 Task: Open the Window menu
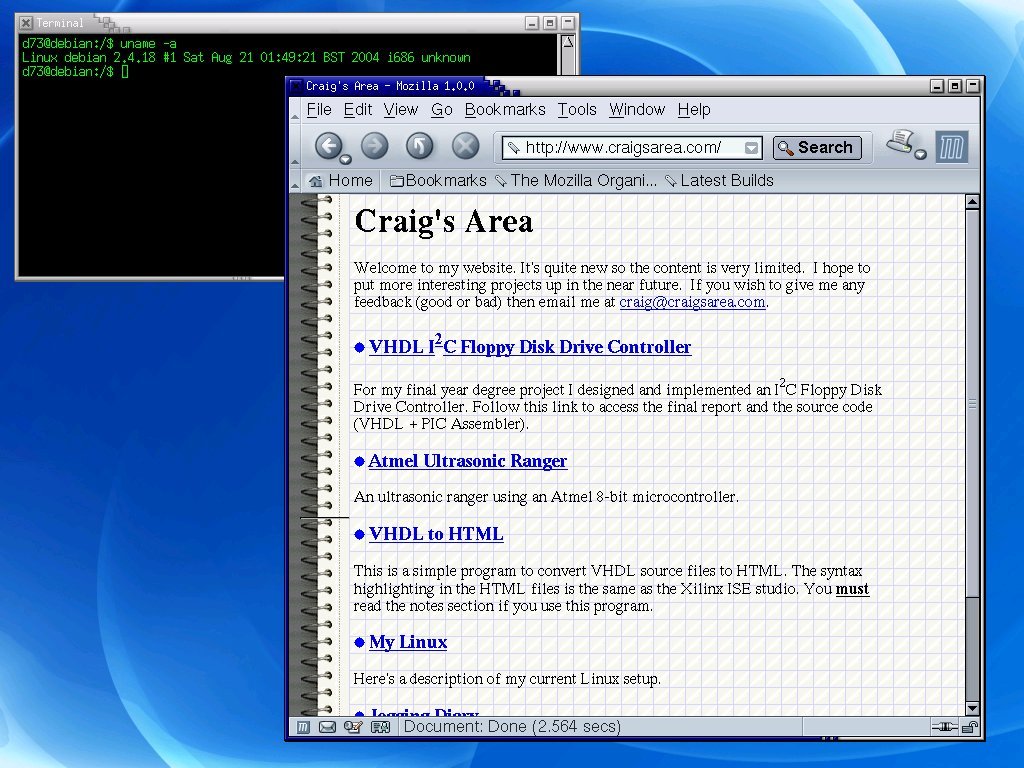point(637,110)
